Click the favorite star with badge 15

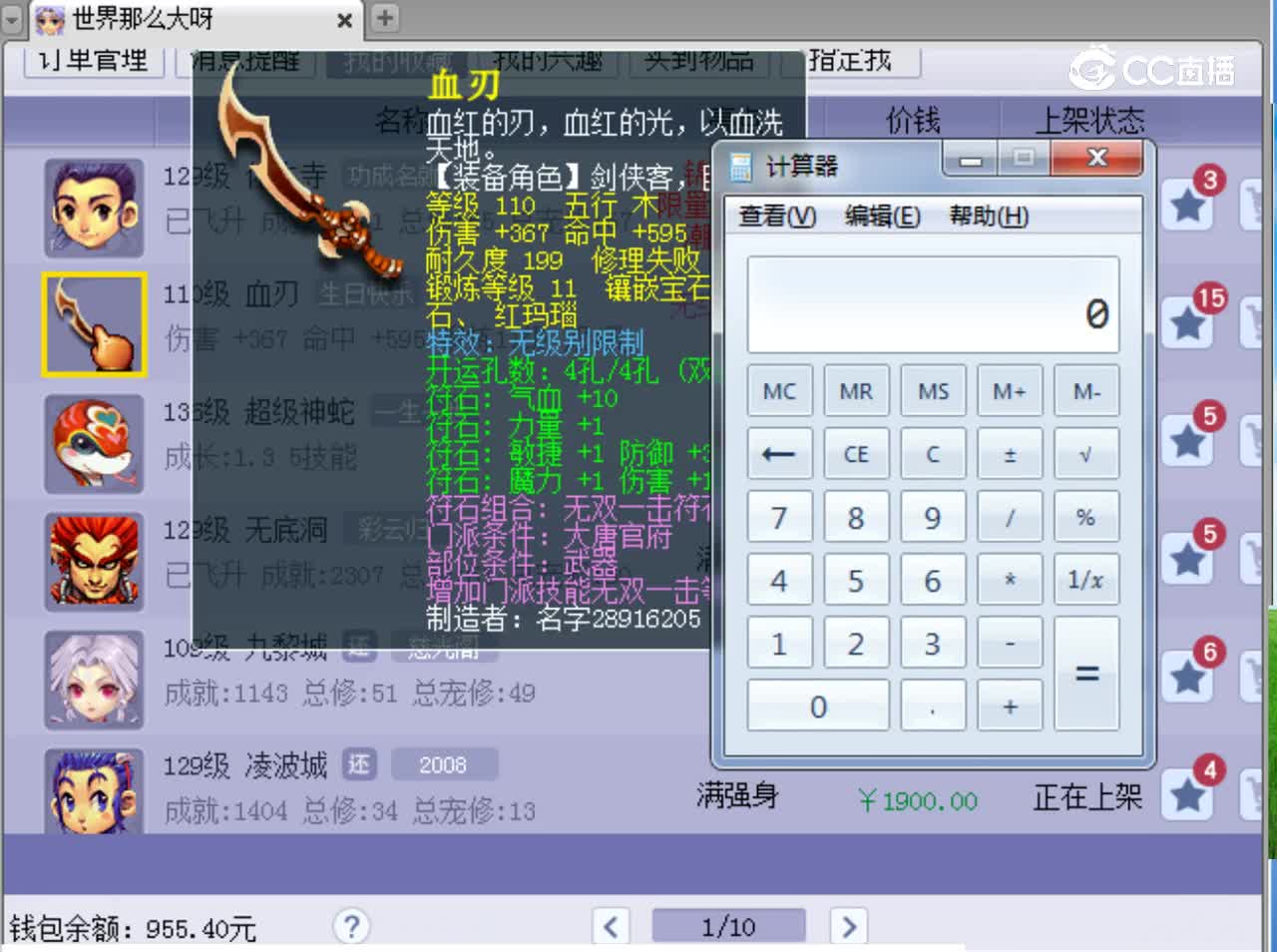pyautogui.click(x=1188, y=323)
